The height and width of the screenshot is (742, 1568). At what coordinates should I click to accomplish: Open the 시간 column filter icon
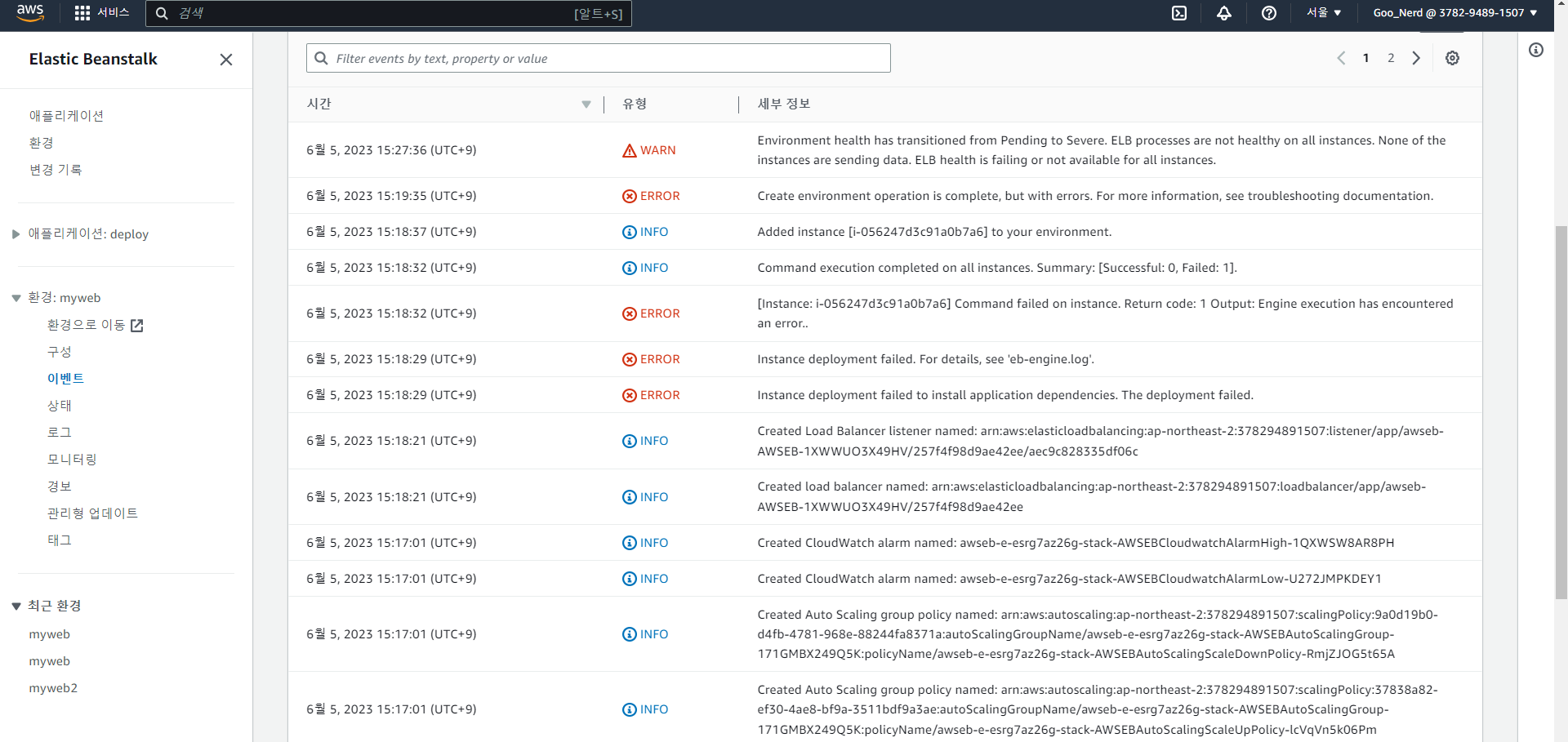coord(586,104)
